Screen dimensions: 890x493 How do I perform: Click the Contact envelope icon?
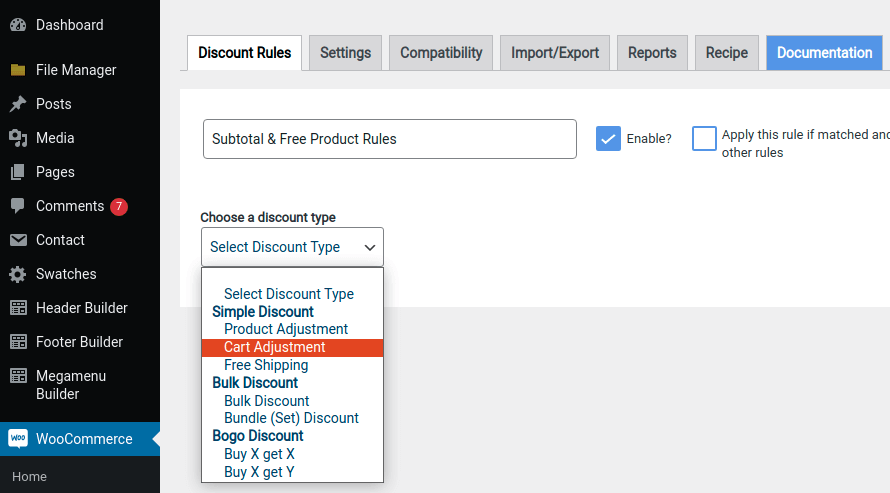18,240
